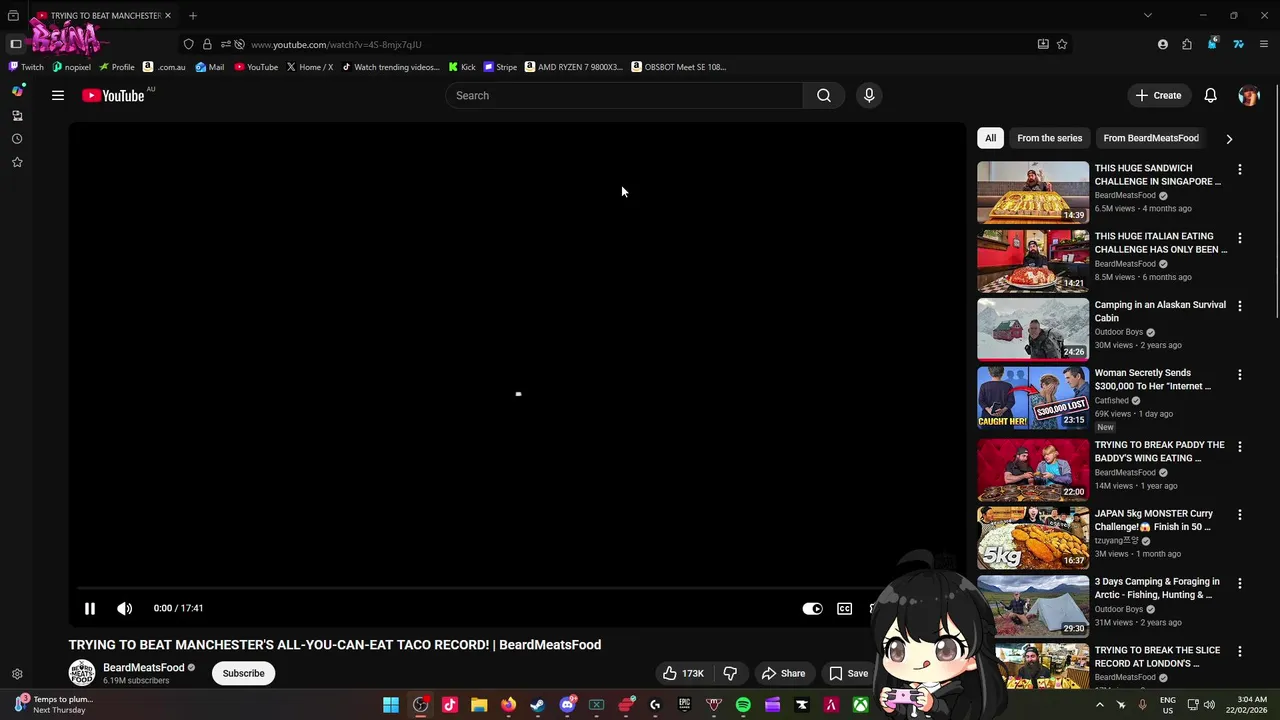Open options for Slice Record London video

(x=1239, y=651)
